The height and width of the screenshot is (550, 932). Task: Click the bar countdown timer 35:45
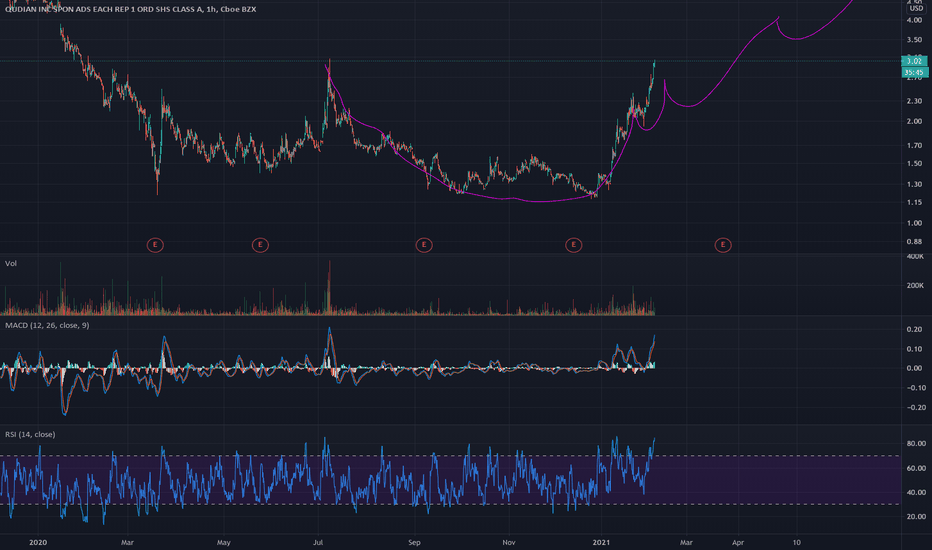click(914, 73)
